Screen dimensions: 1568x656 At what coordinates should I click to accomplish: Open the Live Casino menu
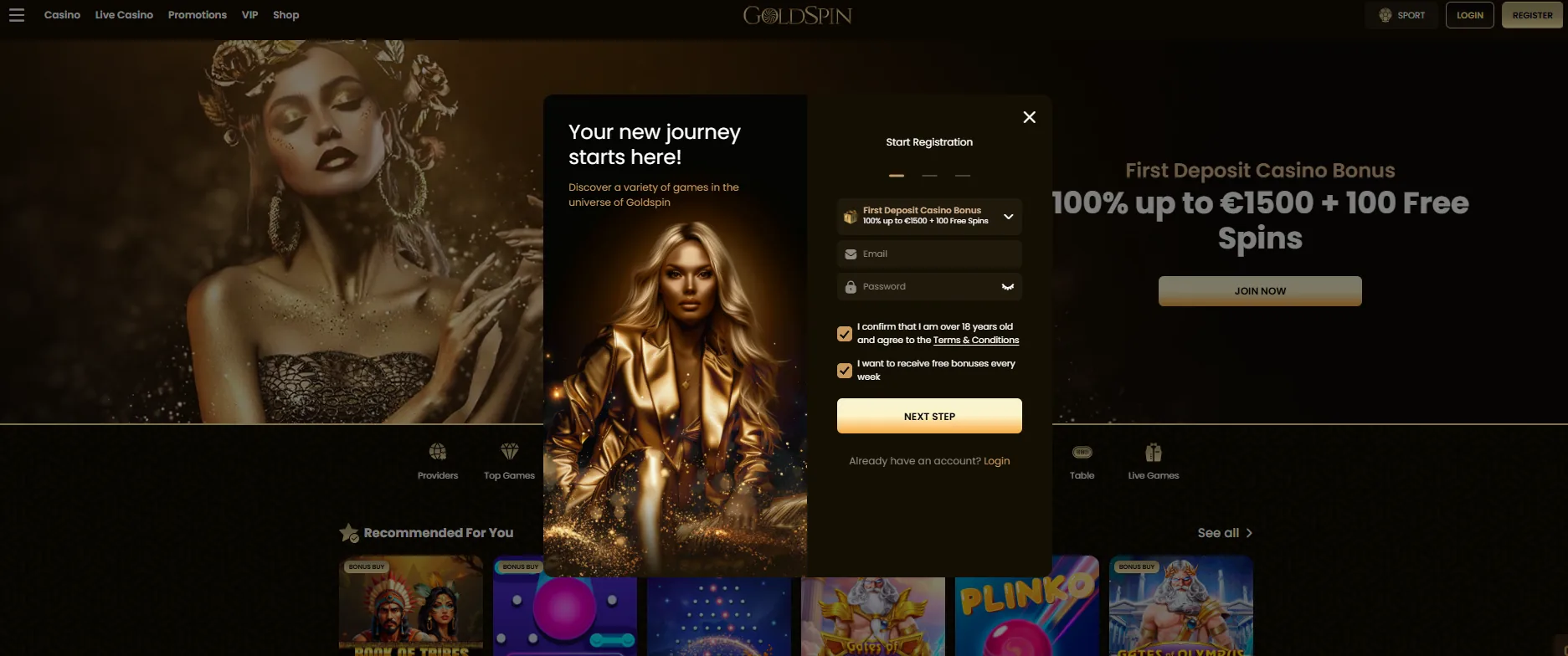[124, 15]
